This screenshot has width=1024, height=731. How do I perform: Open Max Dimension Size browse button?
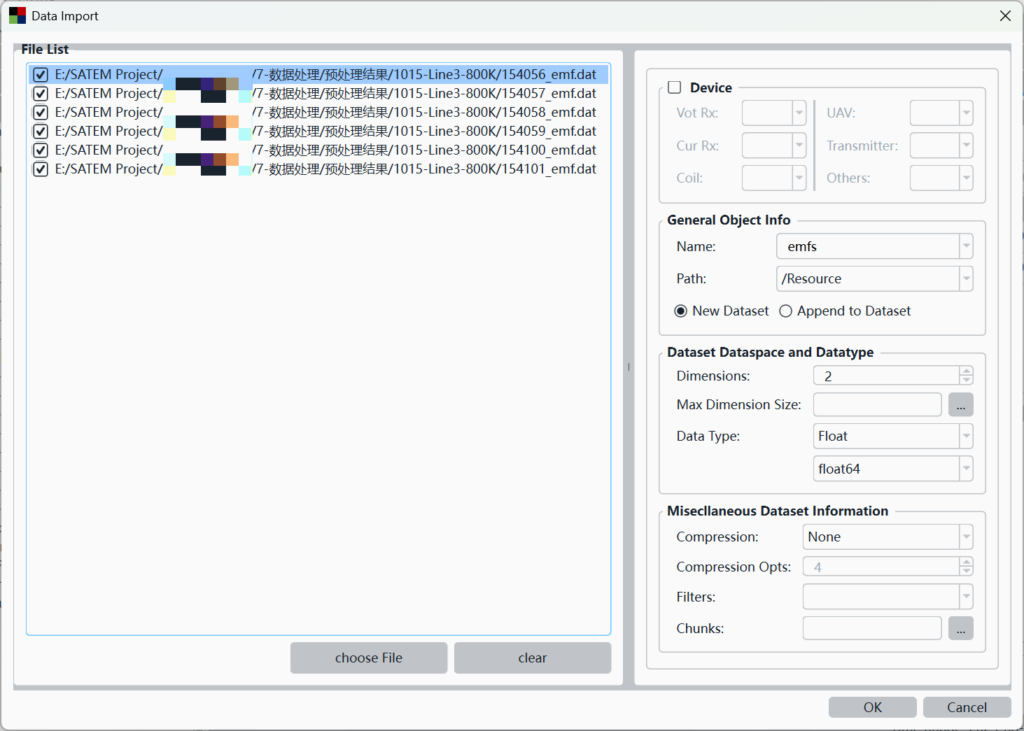[x=960, y=405]
